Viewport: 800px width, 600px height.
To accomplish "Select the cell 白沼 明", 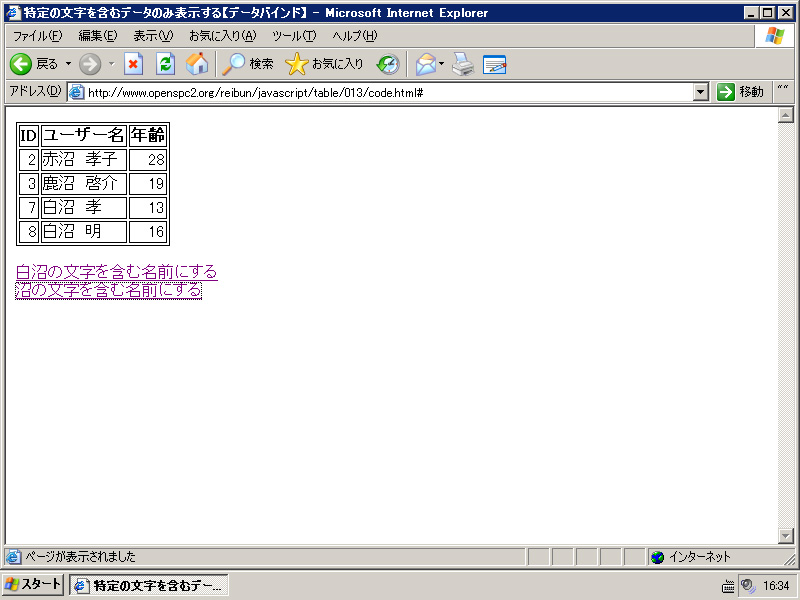I will pyautogui.click(x=84, y=231).
